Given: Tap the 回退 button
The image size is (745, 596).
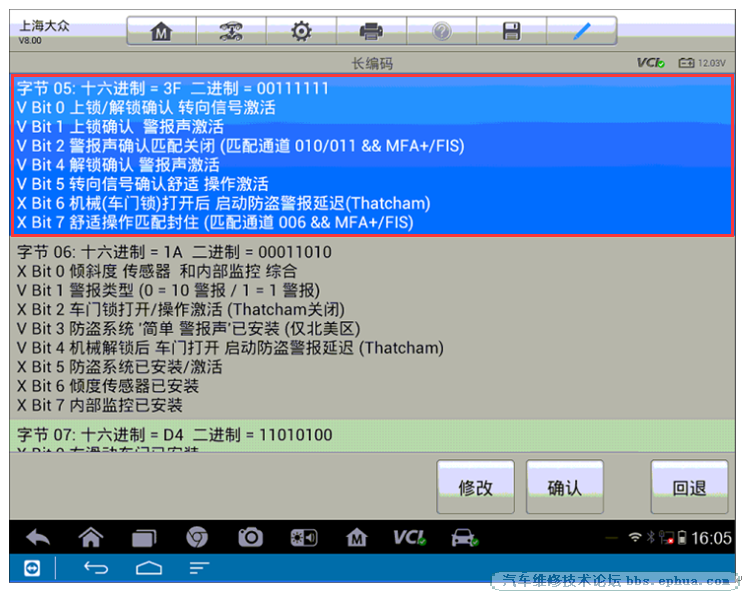Looking at the screenshot, I should [689, 487].
